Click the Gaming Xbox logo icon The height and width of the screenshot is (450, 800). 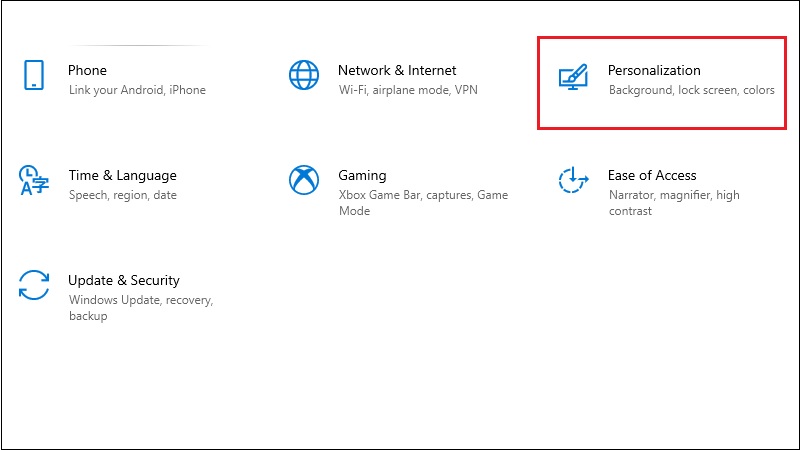[x=304, y=180]
